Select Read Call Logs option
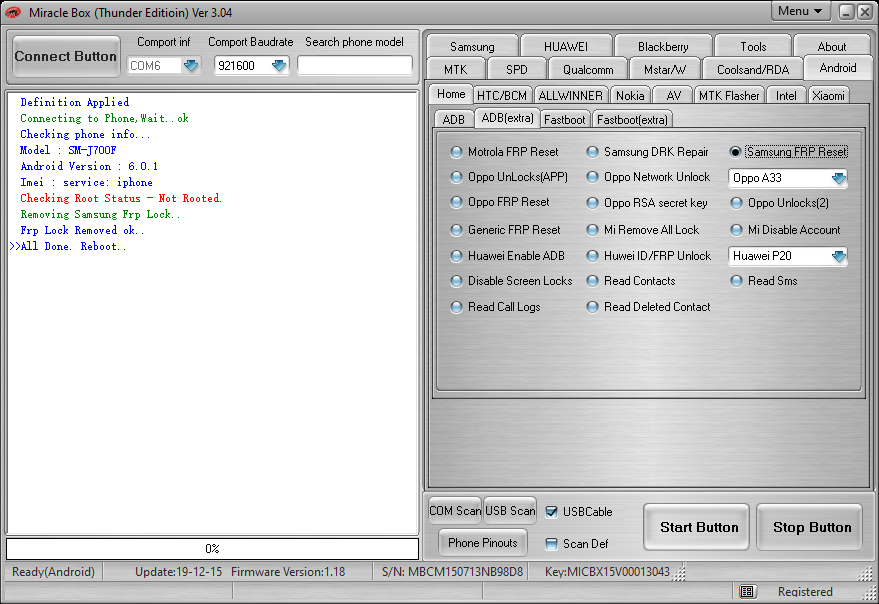Image resolution: width=879 pixels, height=604 pixels. click(x=456, y=307)
